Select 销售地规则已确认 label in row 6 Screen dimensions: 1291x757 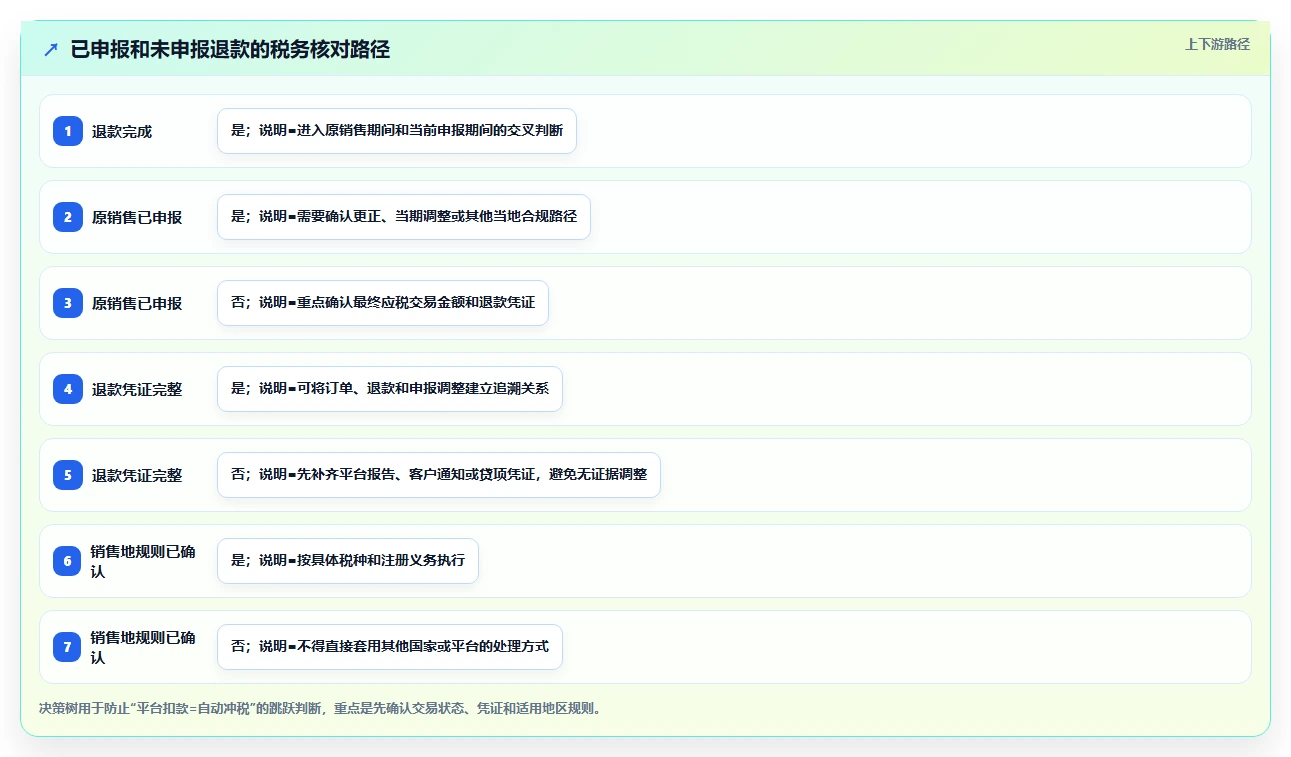[143, 561]
